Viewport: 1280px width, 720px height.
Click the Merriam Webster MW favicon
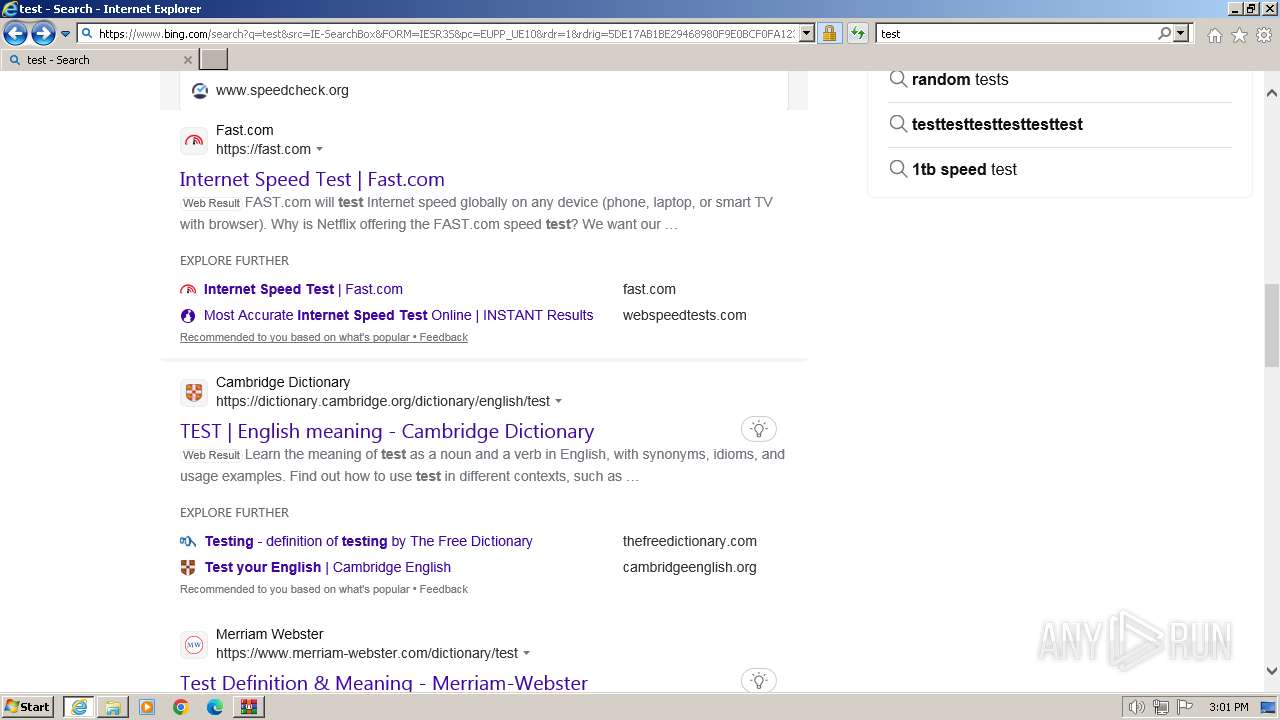pyautogui.click(x=194, y=645)
